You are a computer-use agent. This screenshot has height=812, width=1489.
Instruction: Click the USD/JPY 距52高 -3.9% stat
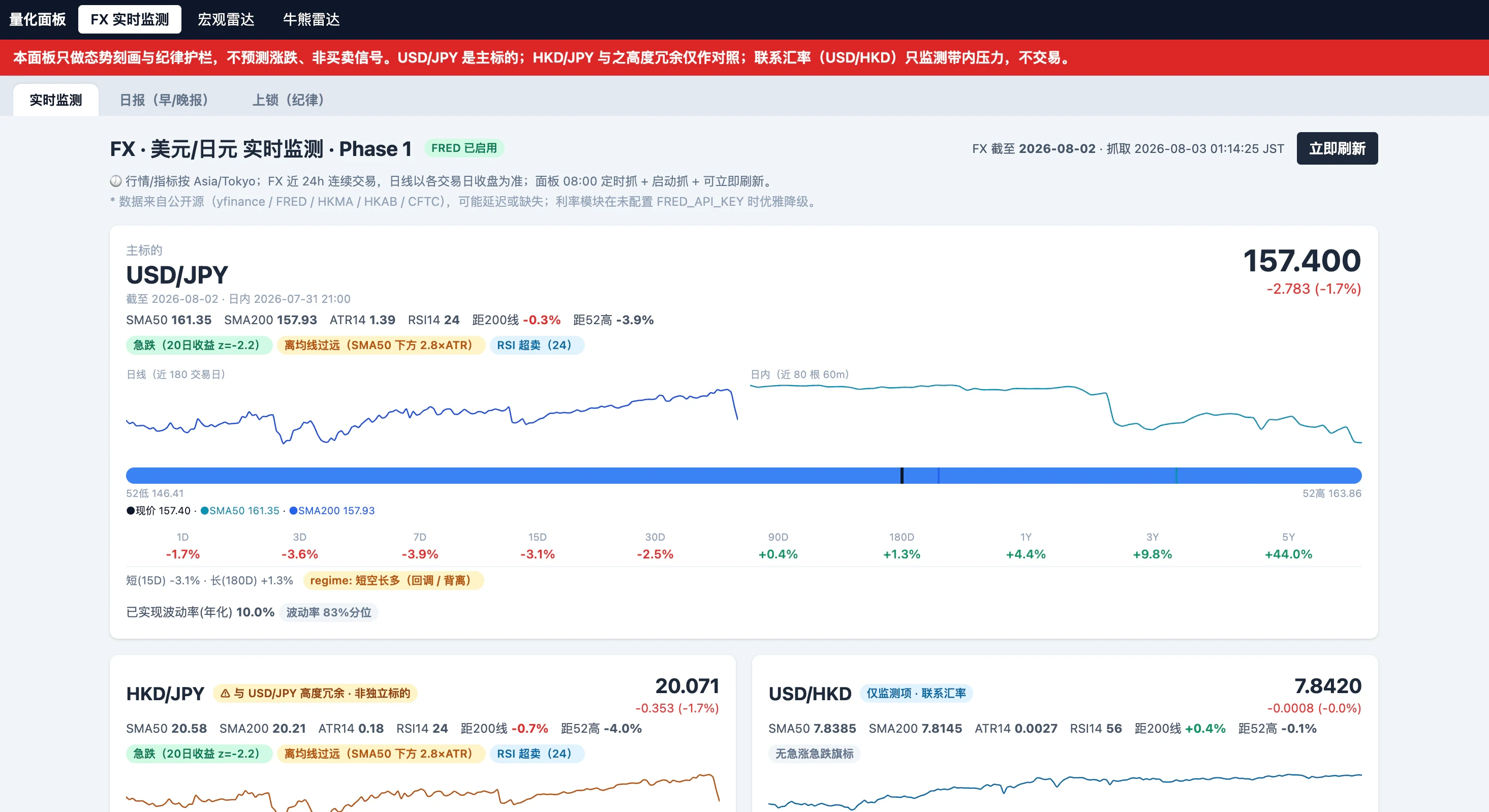613,320
